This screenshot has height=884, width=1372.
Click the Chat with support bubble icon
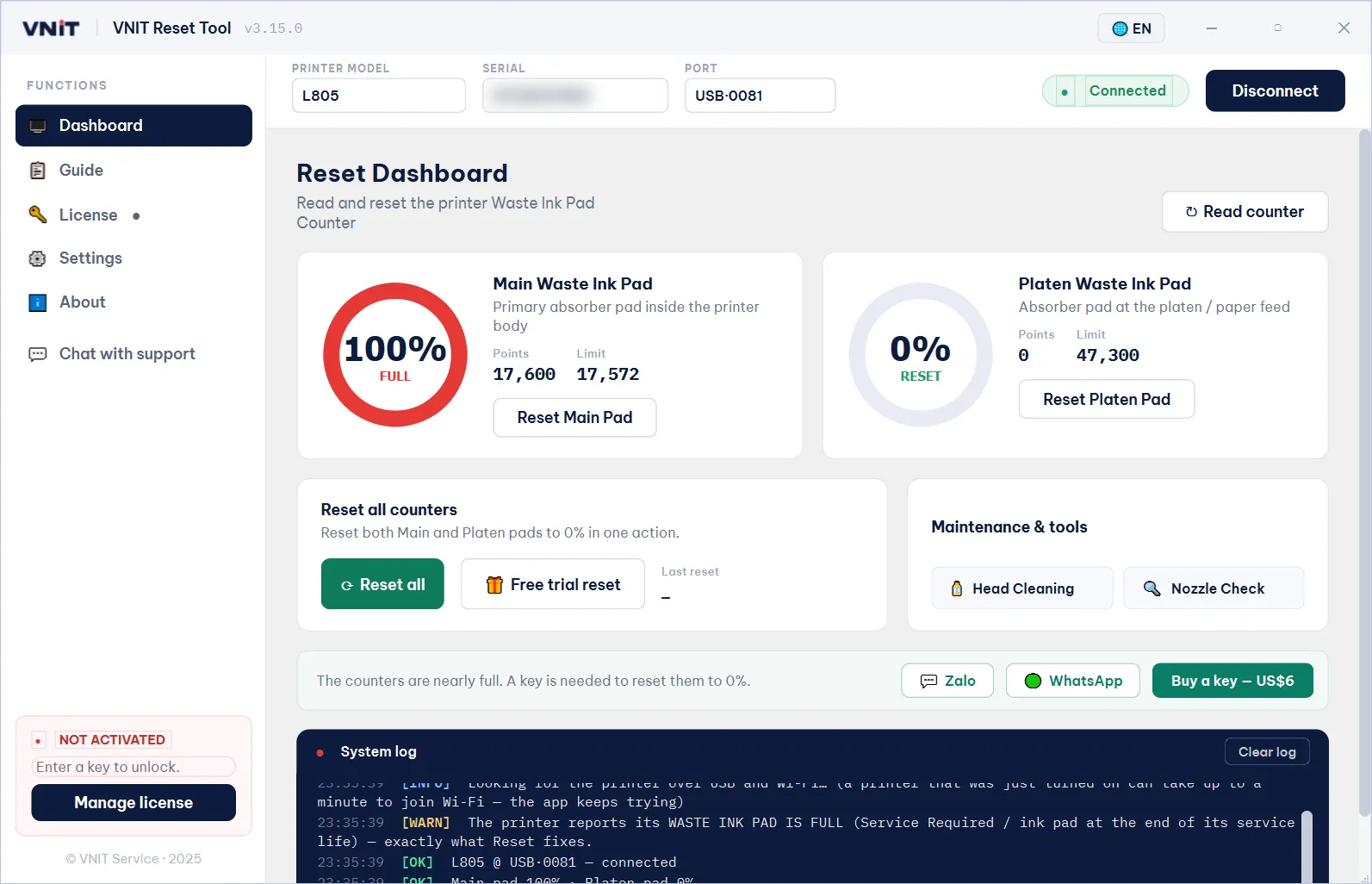click(38, 354)
